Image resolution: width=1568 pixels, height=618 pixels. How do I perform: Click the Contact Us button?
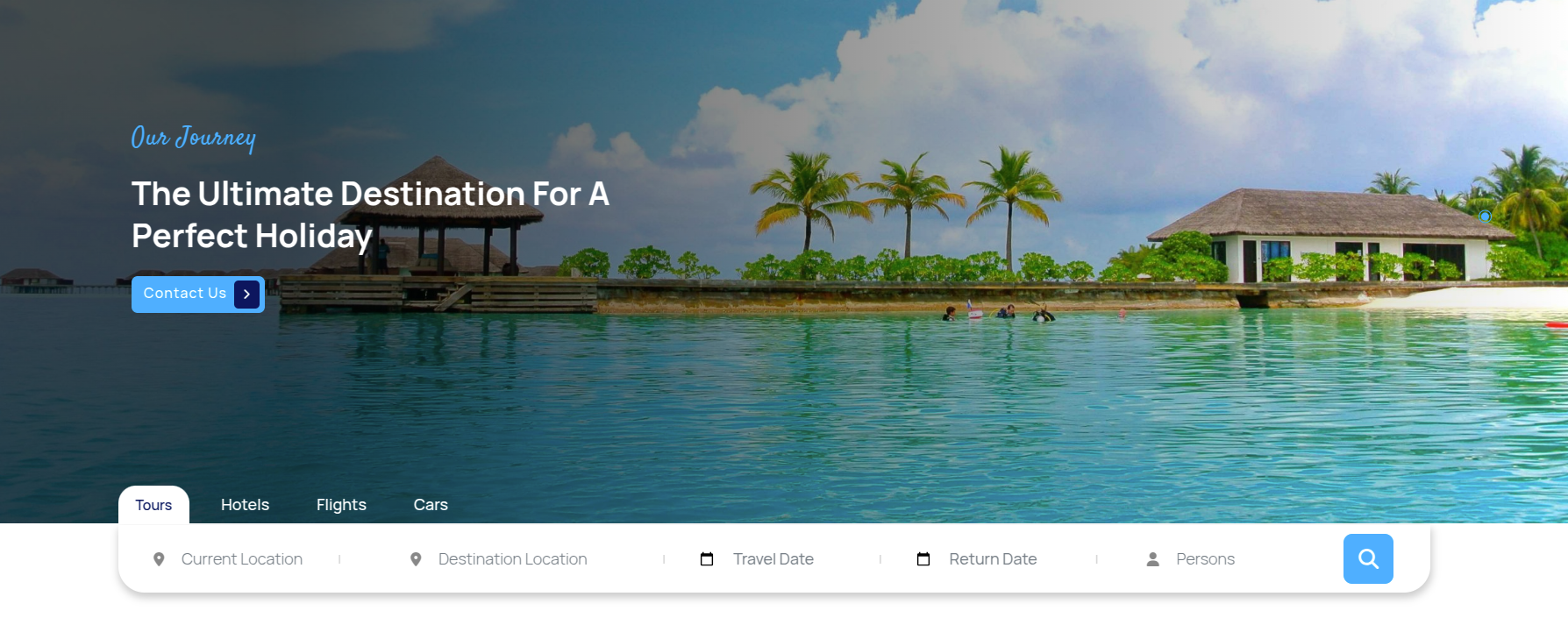[198, 295]
